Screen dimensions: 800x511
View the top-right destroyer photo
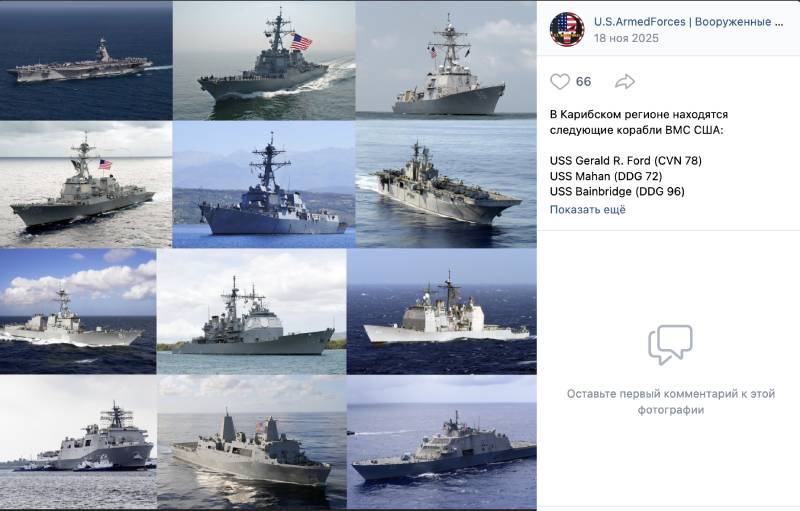click(x=446, y=60)
